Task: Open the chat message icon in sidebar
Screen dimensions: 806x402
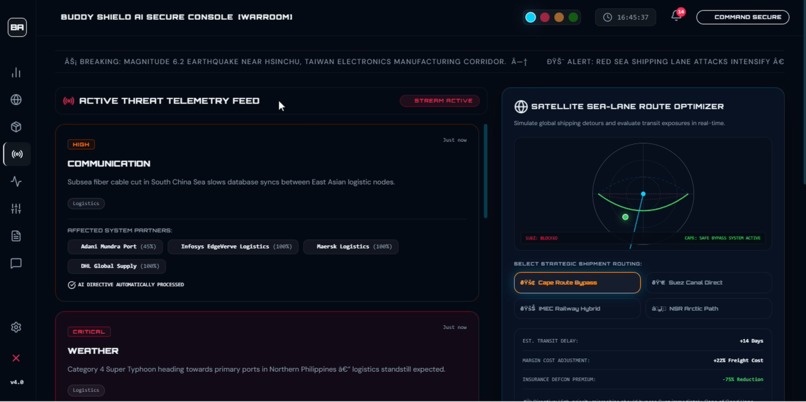Action: click(x=16, y=263)
